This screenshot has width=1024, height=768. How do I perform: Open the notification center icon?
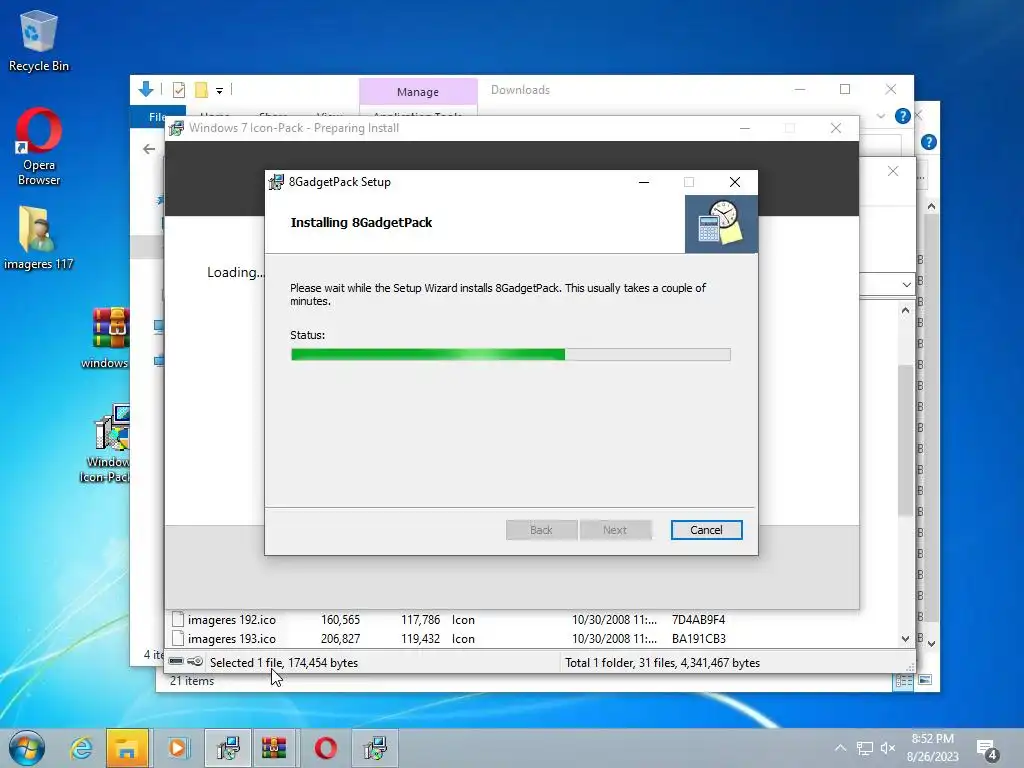point(986,750)
